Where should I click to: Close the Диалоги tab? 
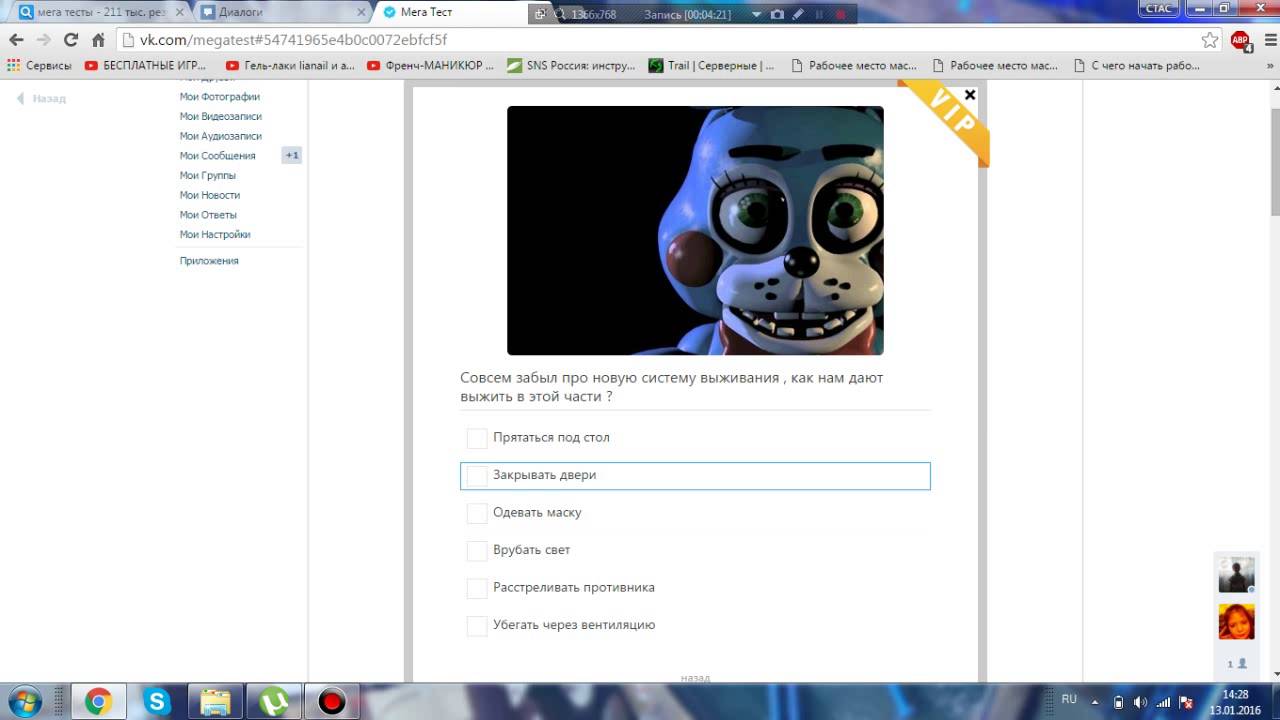tap(361, 12)
